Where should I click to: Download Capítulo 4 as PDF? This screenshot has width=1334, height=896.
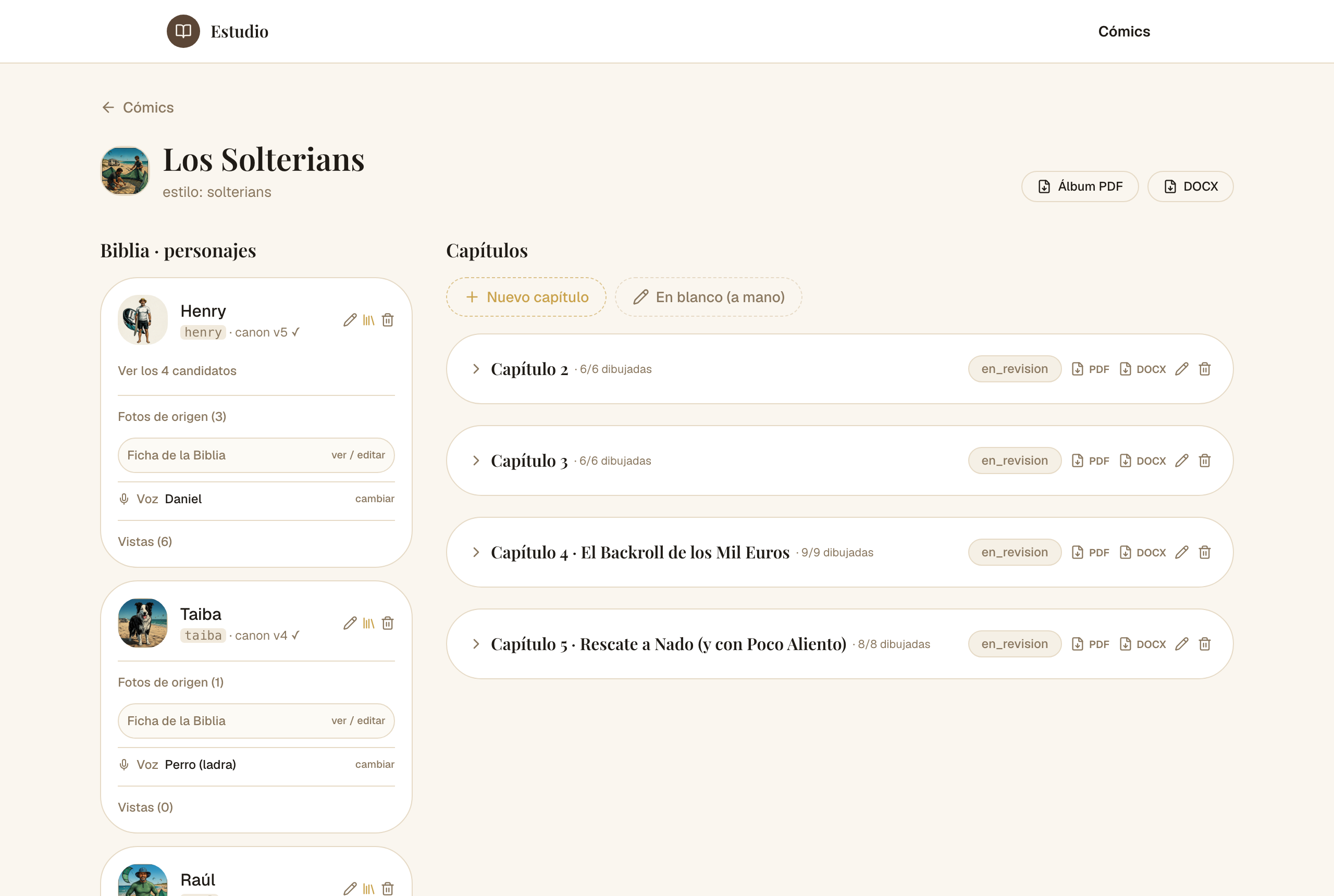[x=1090, y=553]
